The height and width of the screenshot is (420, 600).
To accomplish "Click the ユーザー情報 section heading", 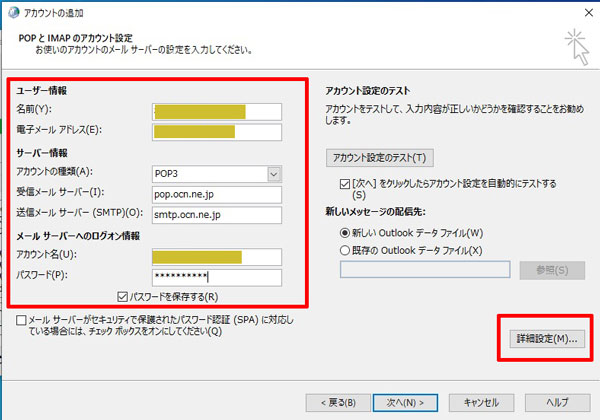I will (x=41, y=91).
